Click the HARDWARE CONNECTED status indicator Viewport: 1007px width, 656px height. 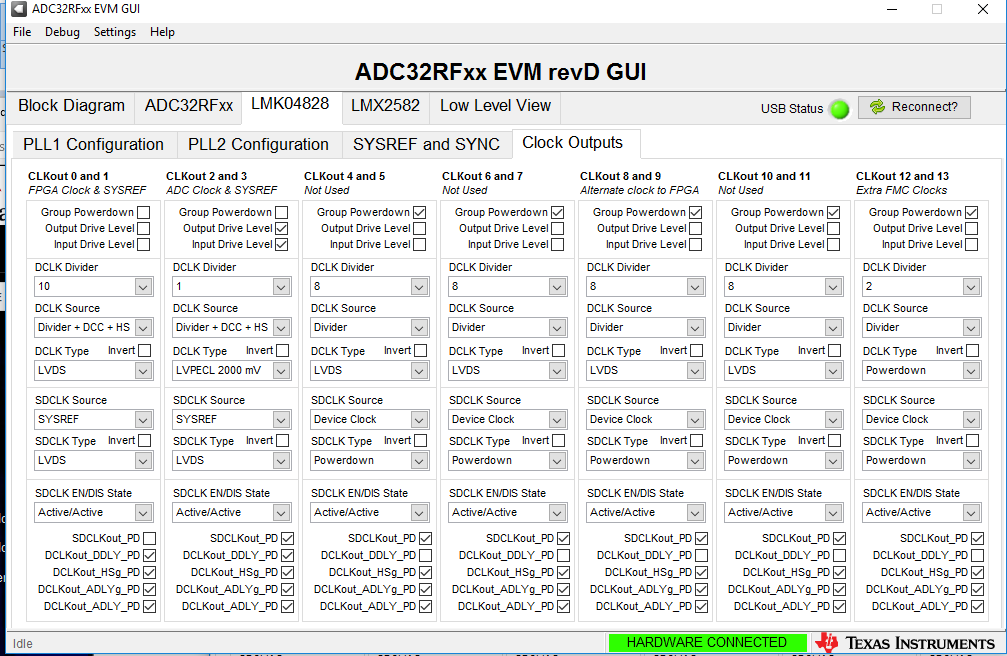(x=706, y=643)
